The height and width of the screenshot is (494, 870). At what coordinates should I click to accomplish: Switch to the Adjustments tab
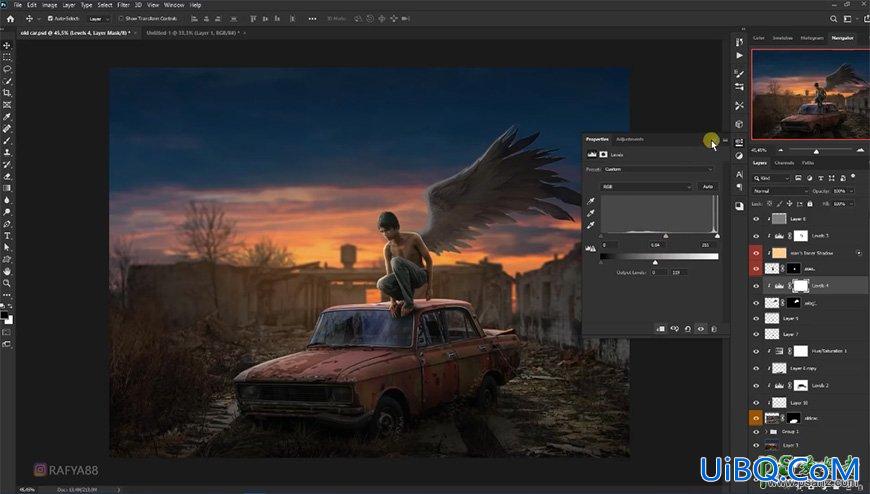point(630,139)
